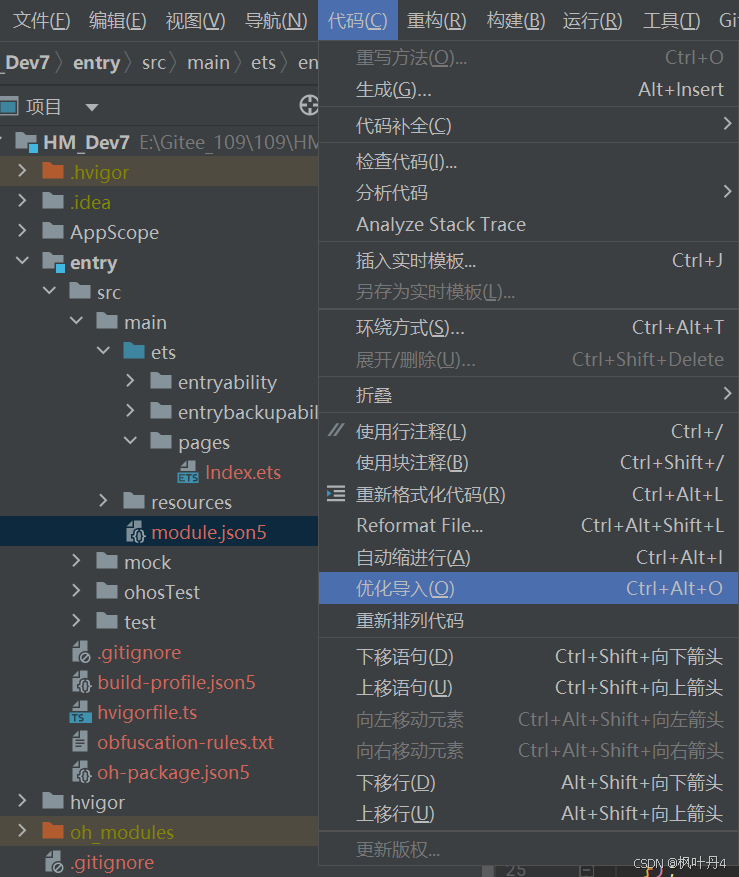Image resolution: width=739 pixels, height=877 pixels.
Task: Click the locate/select opened file target icon
Action: [x=309, y=105]
